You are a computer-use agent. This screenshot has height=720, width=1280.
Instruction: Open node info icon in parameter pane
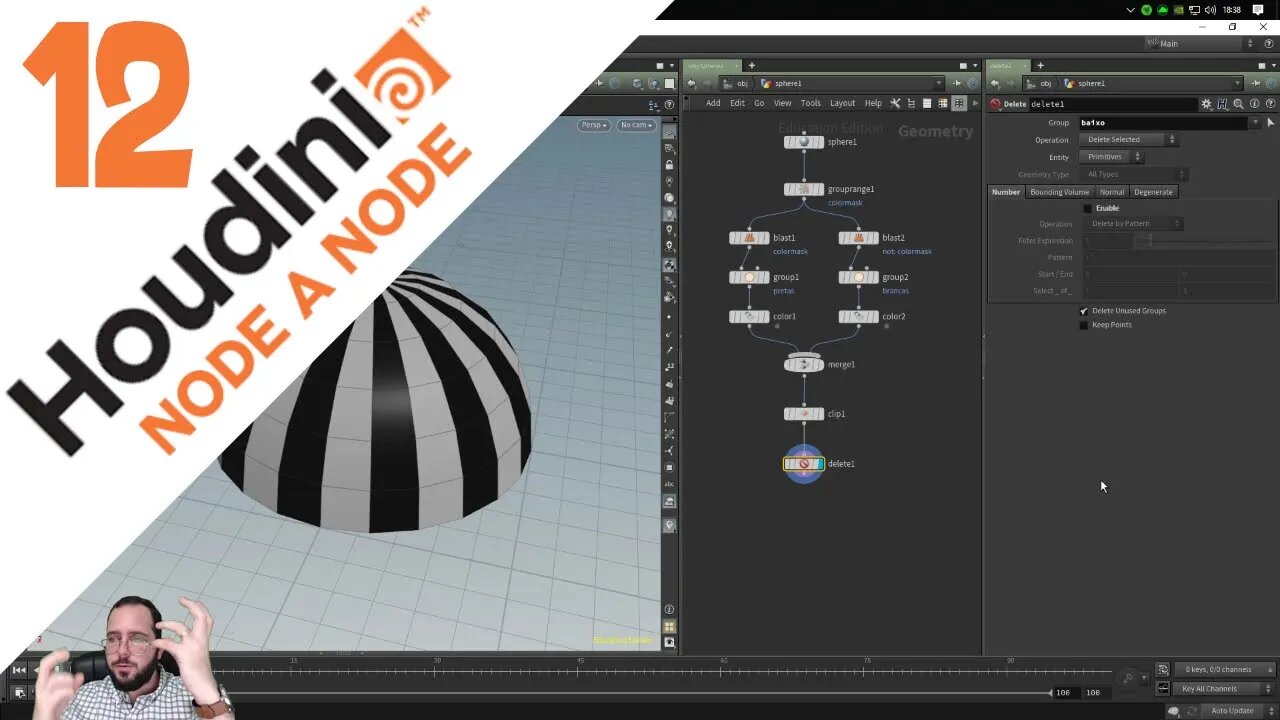pos(1255,104)
